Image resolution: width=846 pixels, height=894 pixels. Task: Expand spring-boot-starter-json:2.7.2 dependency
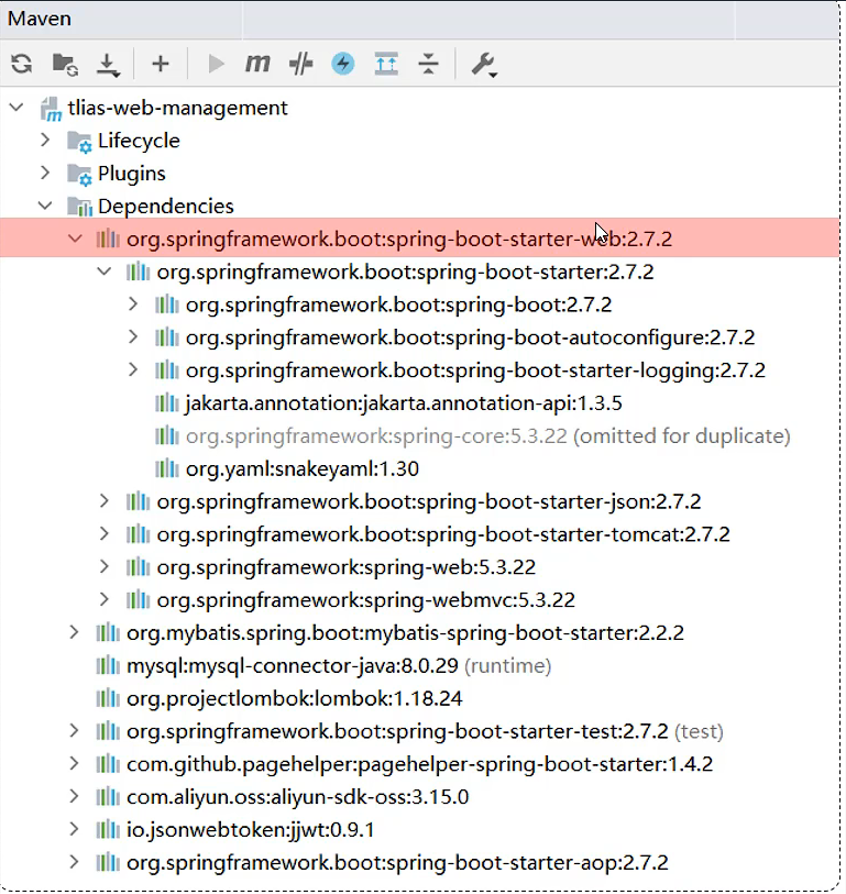pos(104,501)
